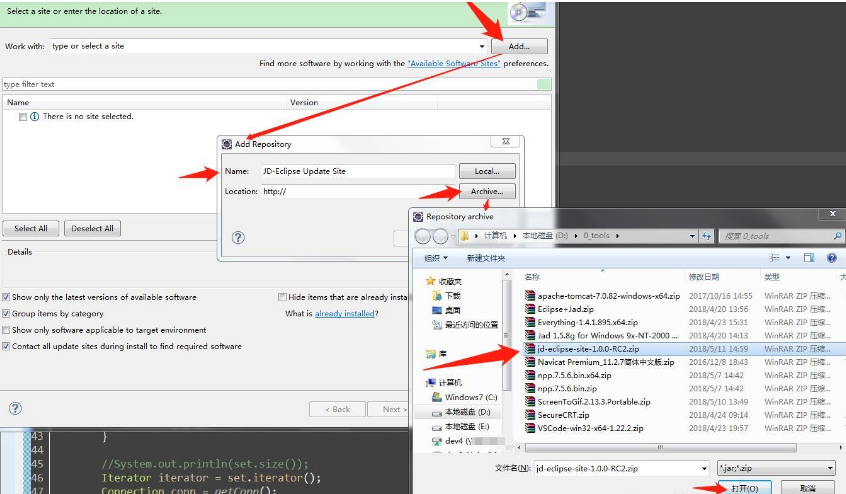Click the Name column header in Install list
Image resolution: width=846 pixels, height=494 pixels.
coord(144,102)
